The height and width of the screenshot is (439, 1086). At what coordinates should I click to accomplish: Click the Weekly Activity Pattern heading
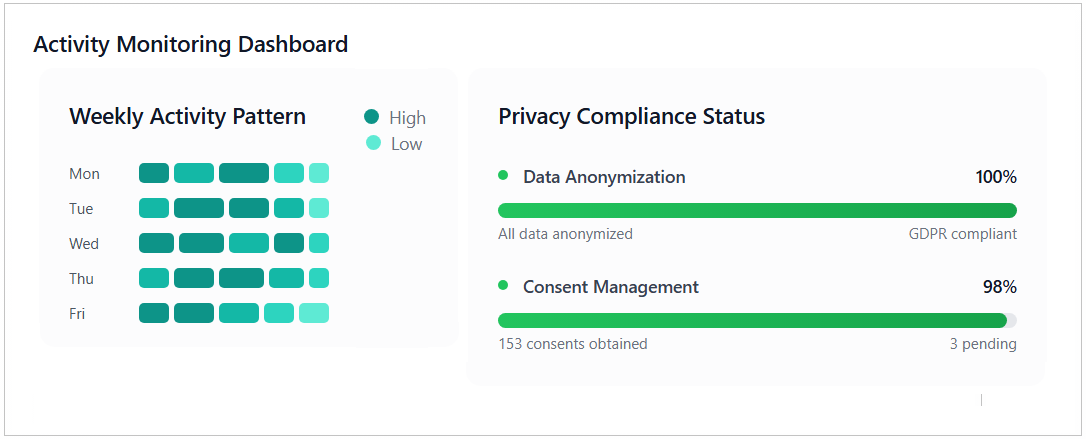(188, 117)
